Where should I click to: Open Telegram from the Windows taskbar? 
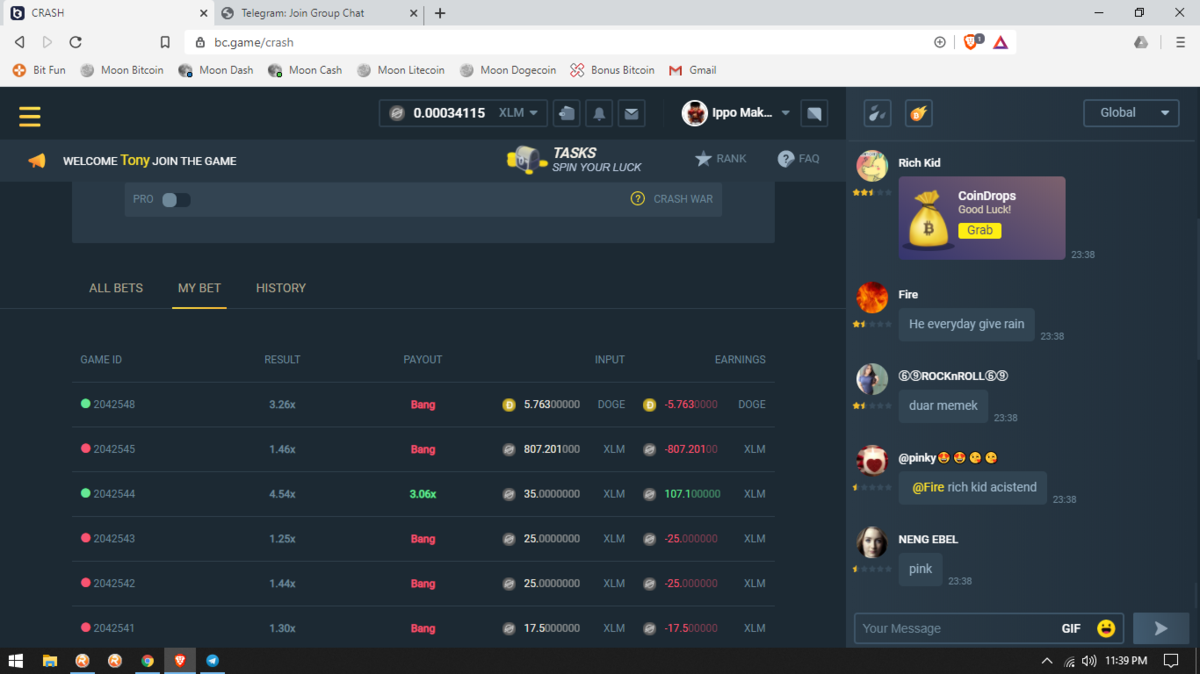tap(212, 661)
